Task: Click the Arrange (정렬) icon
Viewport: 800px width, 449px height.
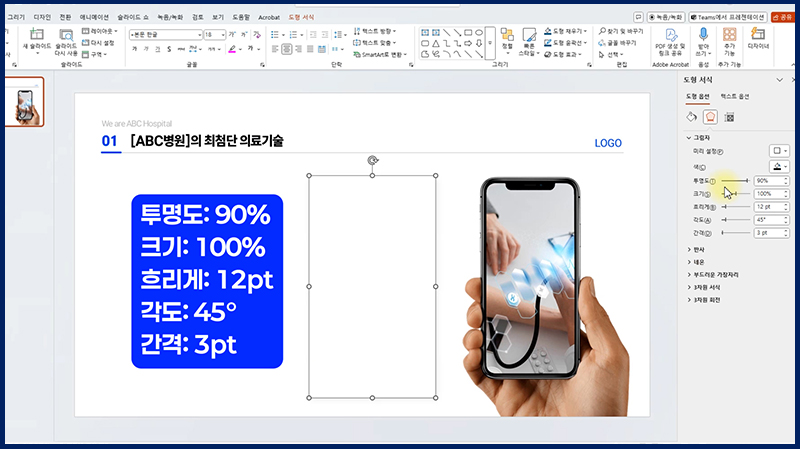Action: point(507,35)
